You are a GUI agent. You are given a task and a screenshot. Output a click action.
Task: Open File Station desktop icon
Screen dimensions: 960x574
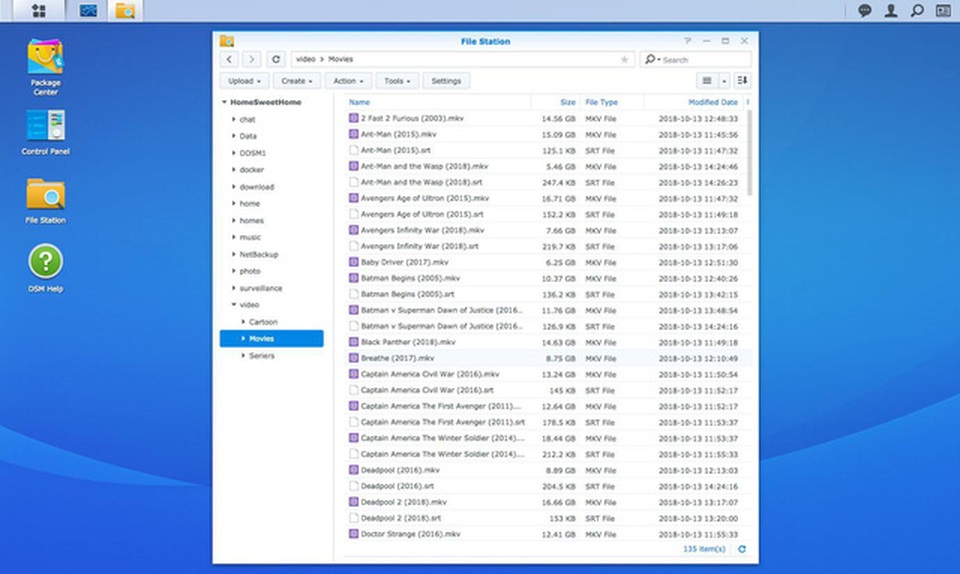(x=45, y=201)
